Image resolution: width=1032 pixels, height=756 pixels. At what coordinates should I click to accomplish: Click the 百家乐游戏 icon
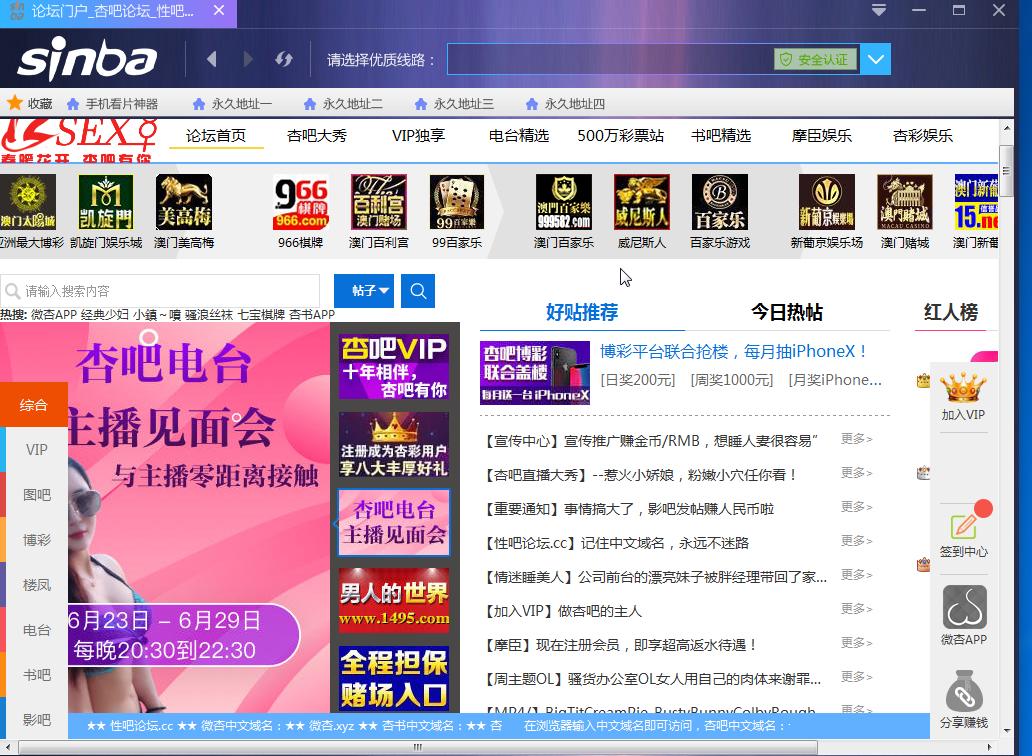pos(720,202)
